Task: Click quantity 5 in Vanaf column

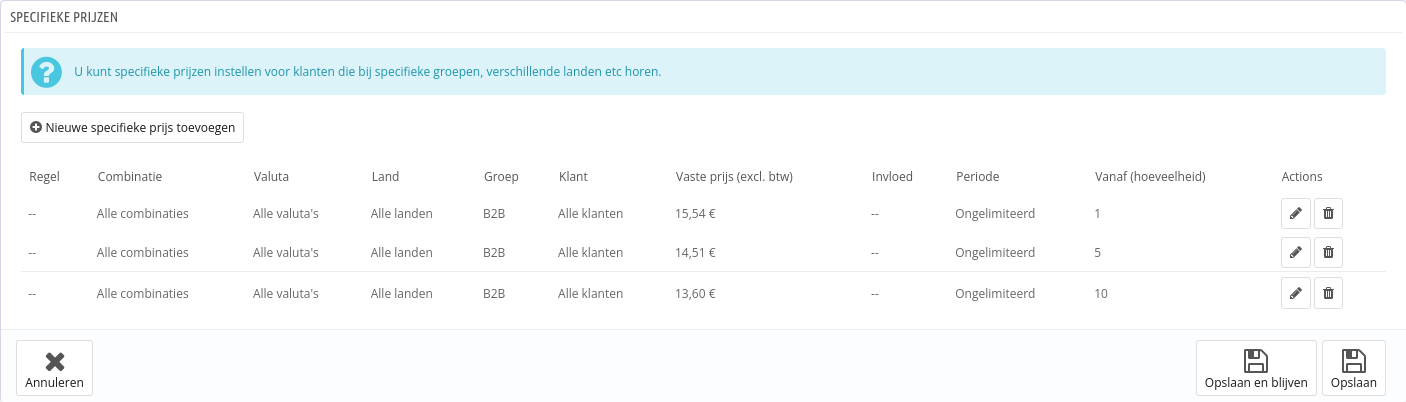Action: click(1098, 253)
